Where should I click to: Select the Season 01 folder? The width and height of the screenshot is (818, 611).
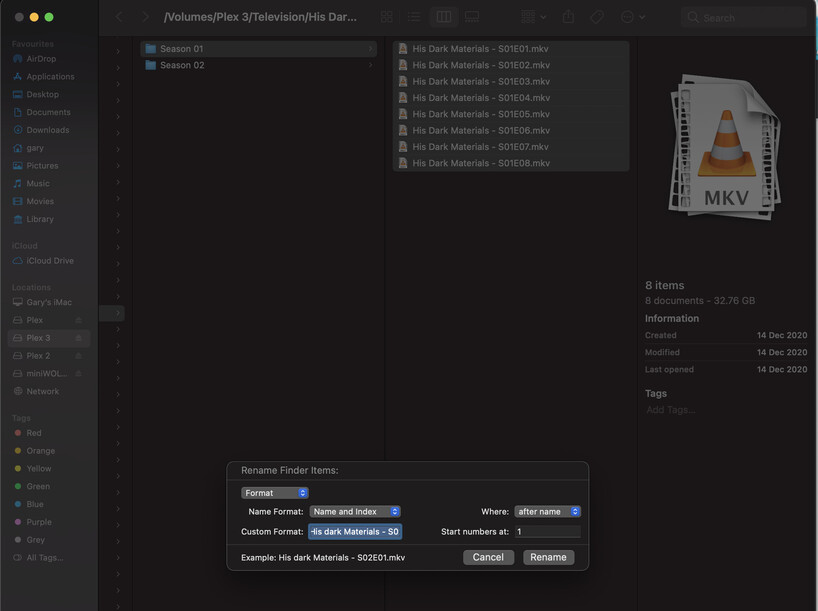point(259,49)
